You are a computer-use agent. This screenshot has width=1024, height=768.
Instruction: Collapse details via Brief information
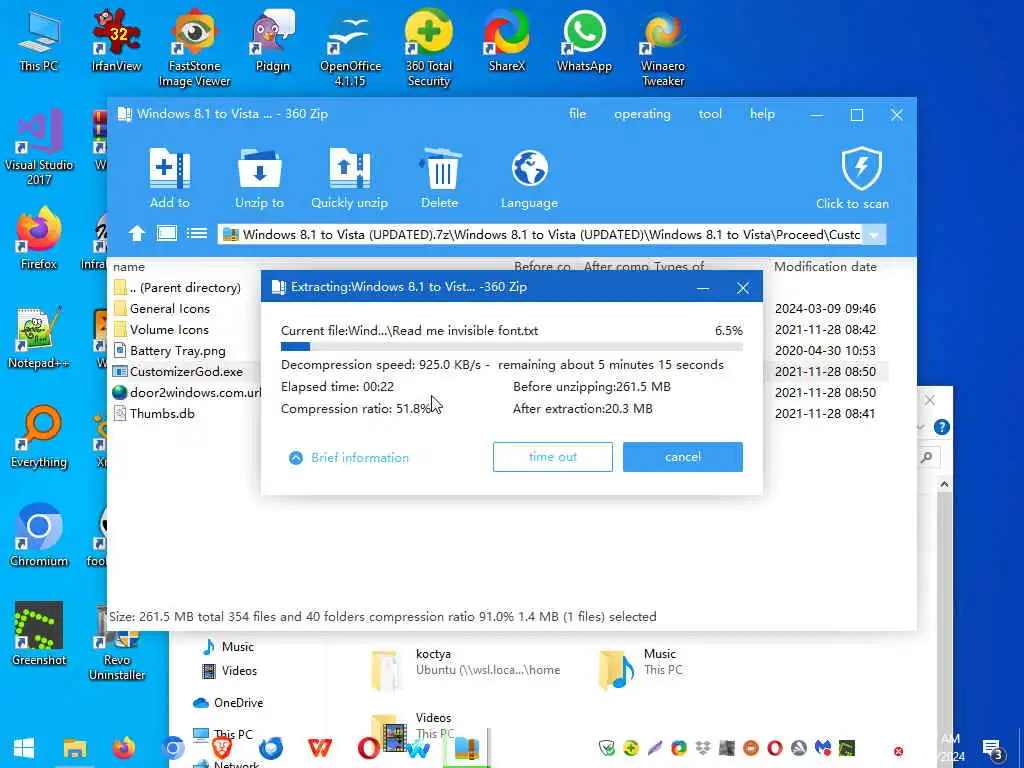349,458
